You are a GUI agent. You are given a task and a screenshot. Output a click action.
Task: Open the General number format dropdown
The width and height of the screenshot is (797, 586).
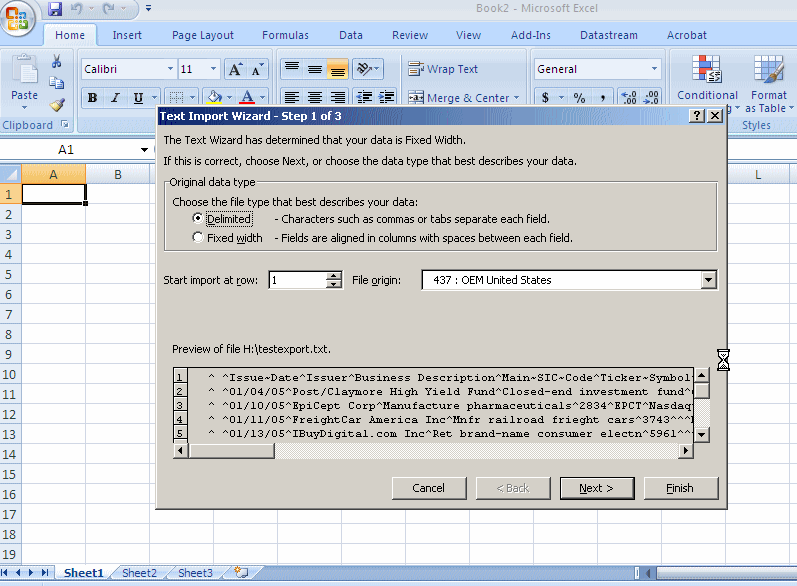point(654,69)
